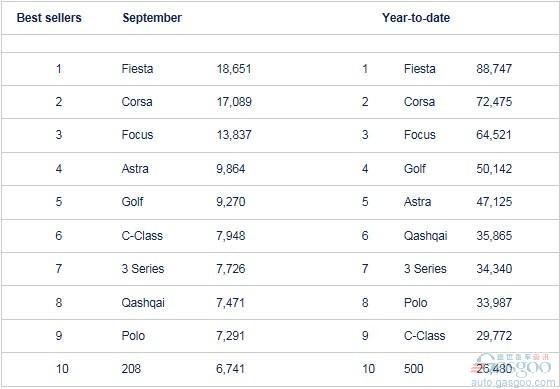Viewport: 560px width, 389px height.
Task: Select the Polo value 7,291
Action: pyautogui.click(x=230, y=336)
